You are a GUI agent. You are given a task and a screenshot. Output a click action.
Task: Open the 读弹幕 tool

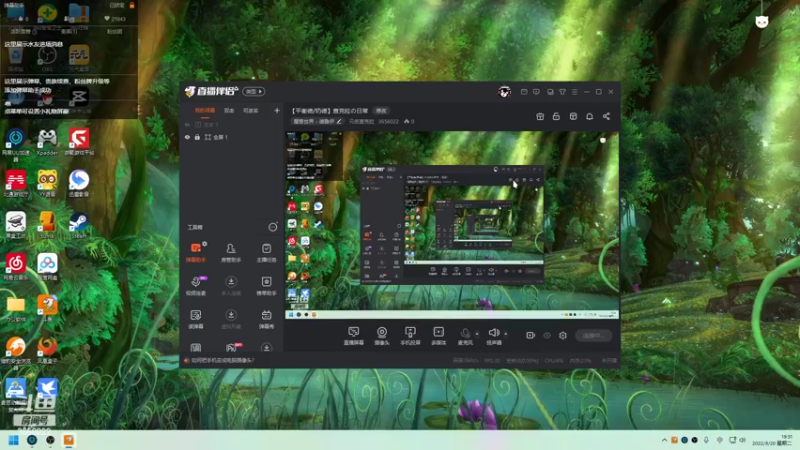tap(195, 319)
